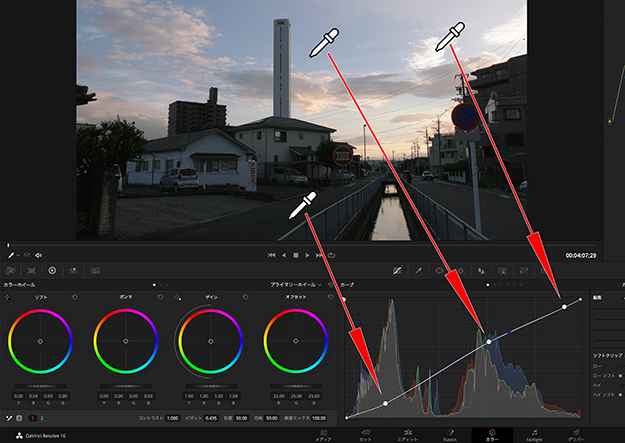
Task: Click Gain wheel white point picker
Action: tap(177, 297)
